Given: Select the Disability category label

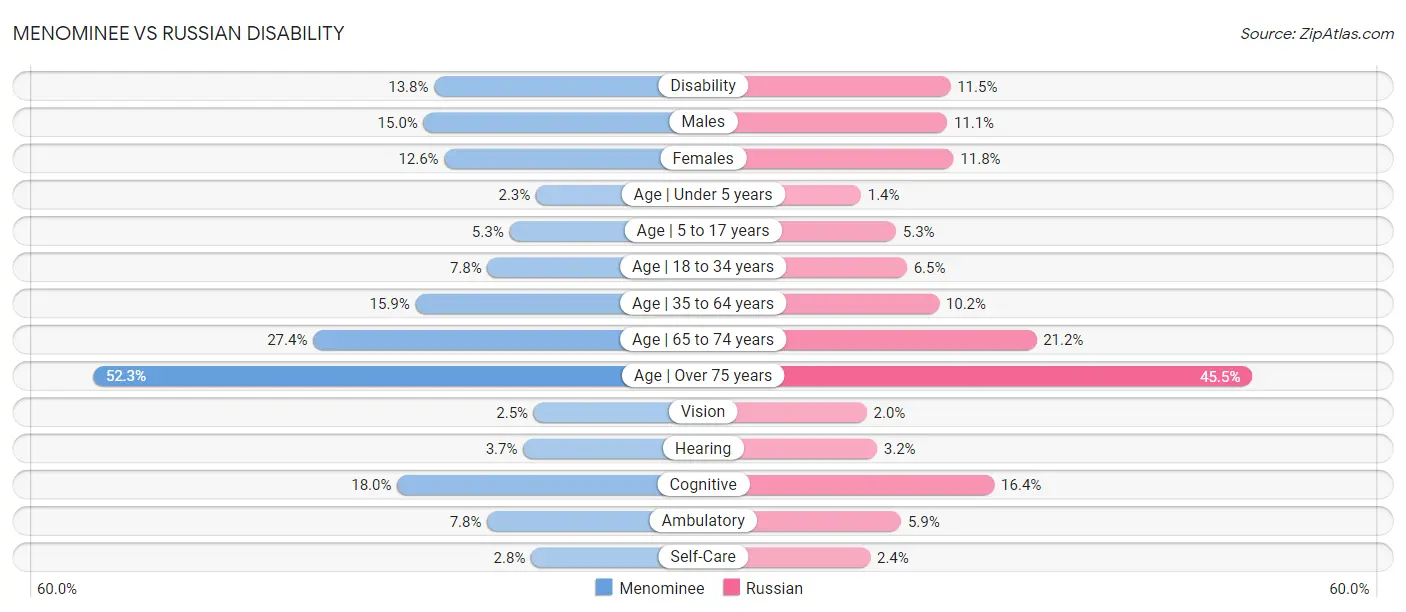Looking at the screenshot, I should tap(703, 86).
